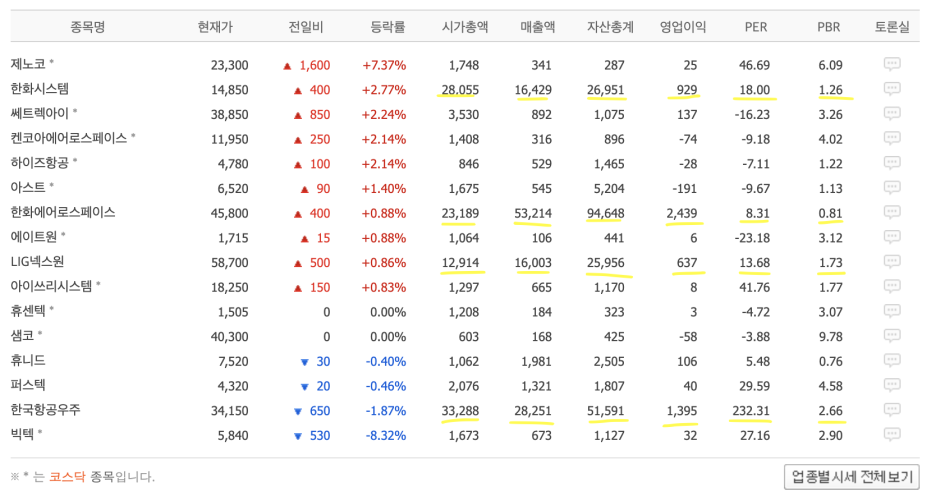Select the 28,055 market cap value
This screenshot has height=496, width=936.
(460, 90)
